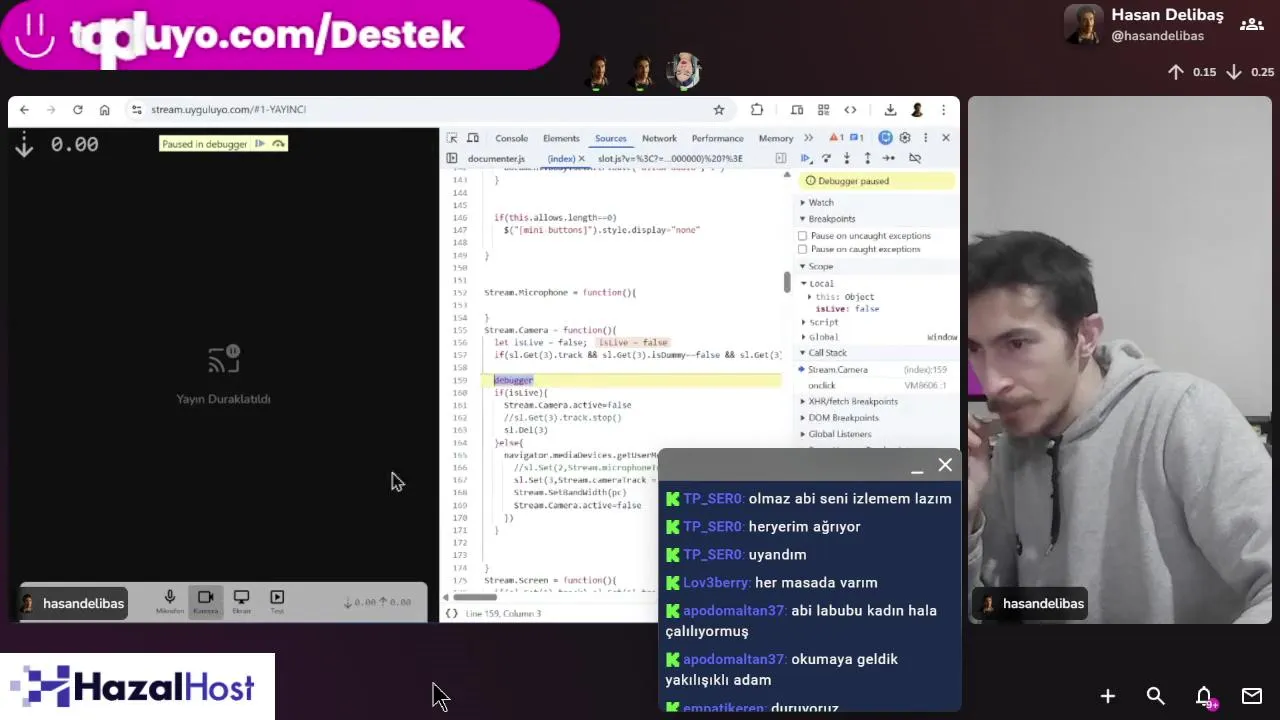Open the browser profile avatar

[x=917, y=110]
